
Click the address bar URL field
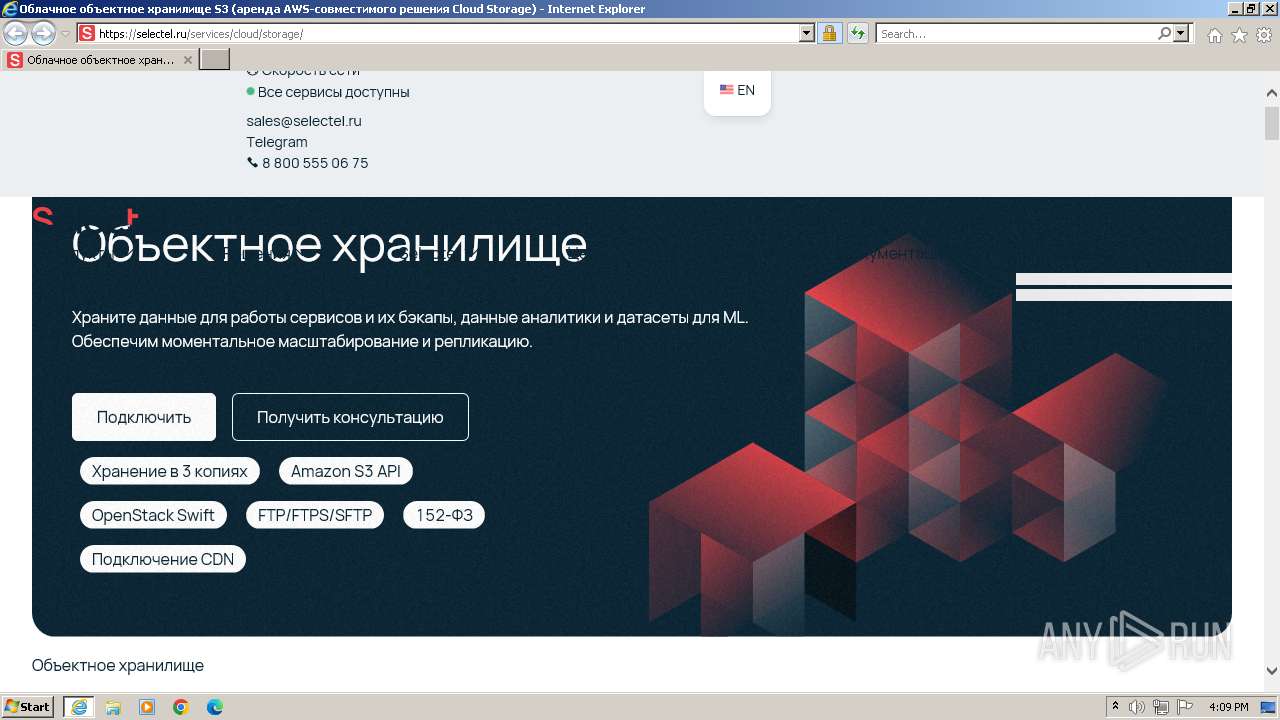(x=447, y=33)
